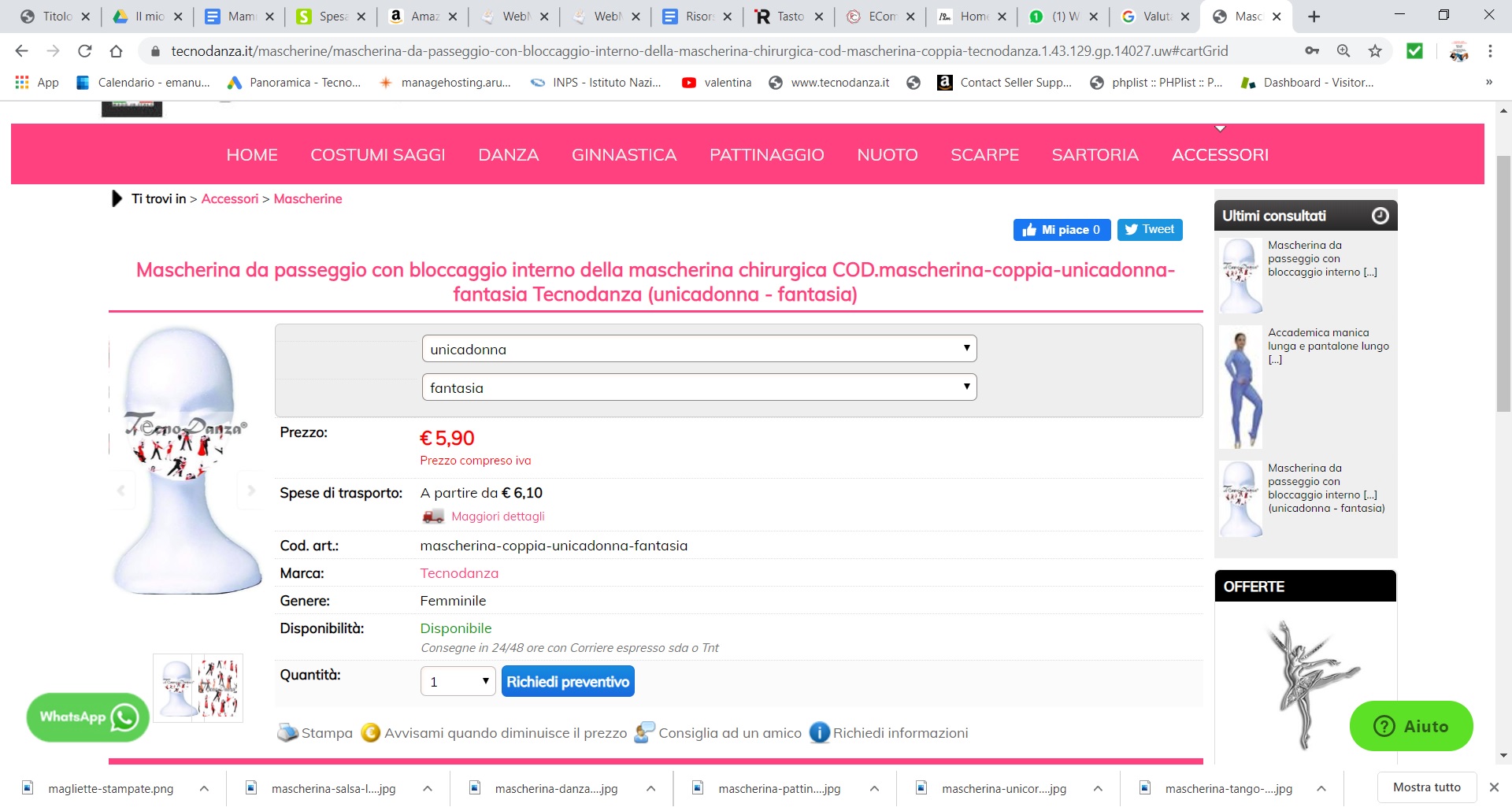Click Mascherine breadcrumb link
Image resolution: width=1512 pixels, height=811 pixels.
(308, 199)
